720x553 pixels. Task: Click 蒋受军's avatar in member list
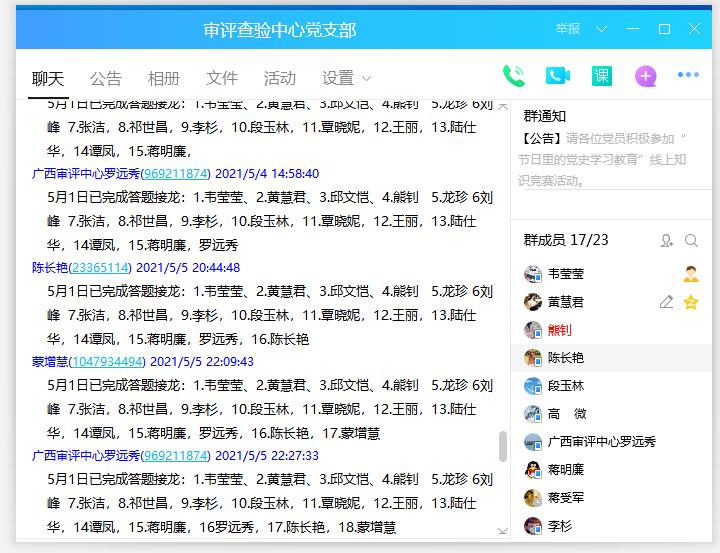tap(533, 498)
